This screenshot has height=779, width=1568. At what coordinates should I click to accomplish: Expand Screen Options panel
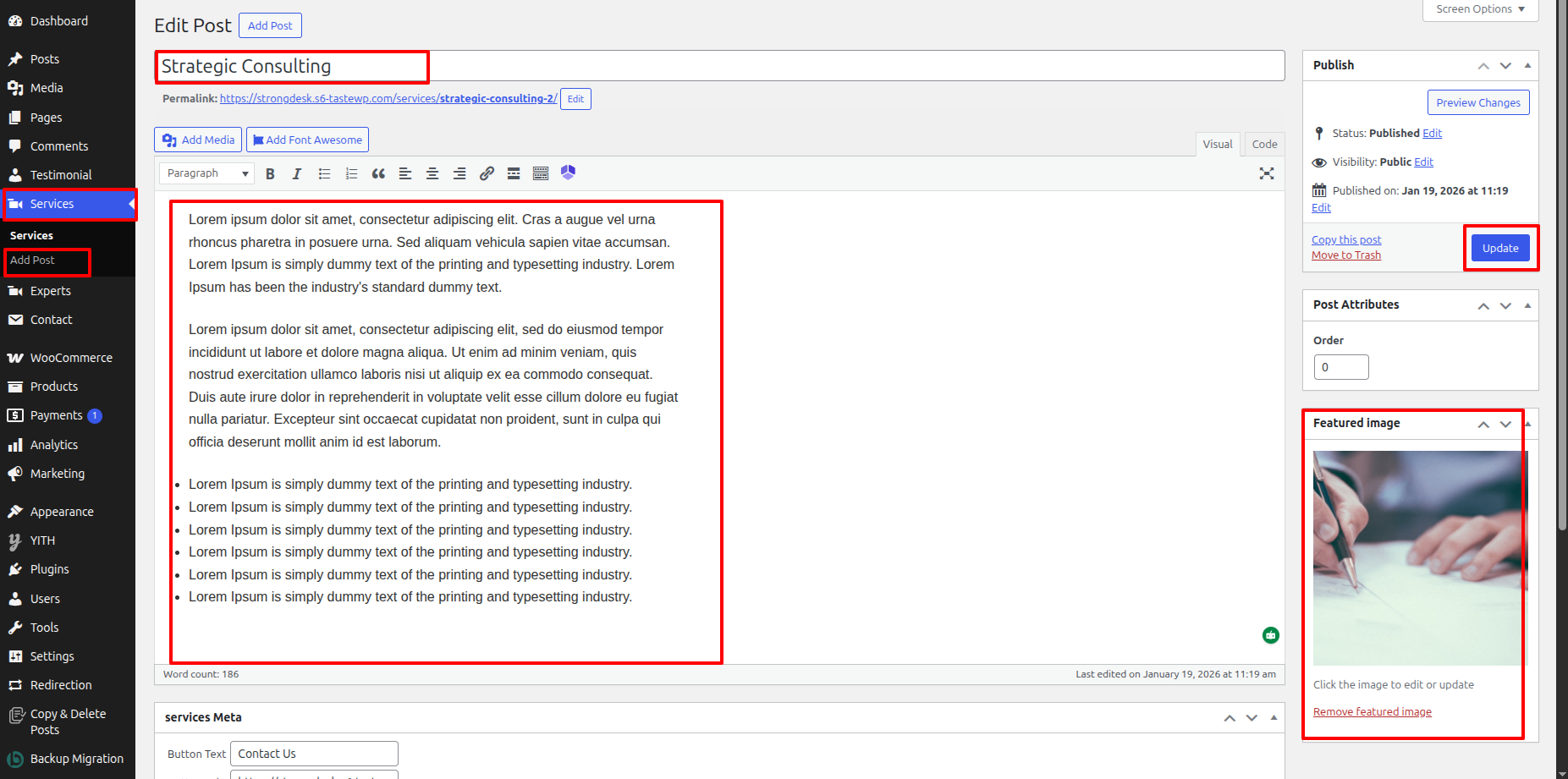tap(1479, 9)
